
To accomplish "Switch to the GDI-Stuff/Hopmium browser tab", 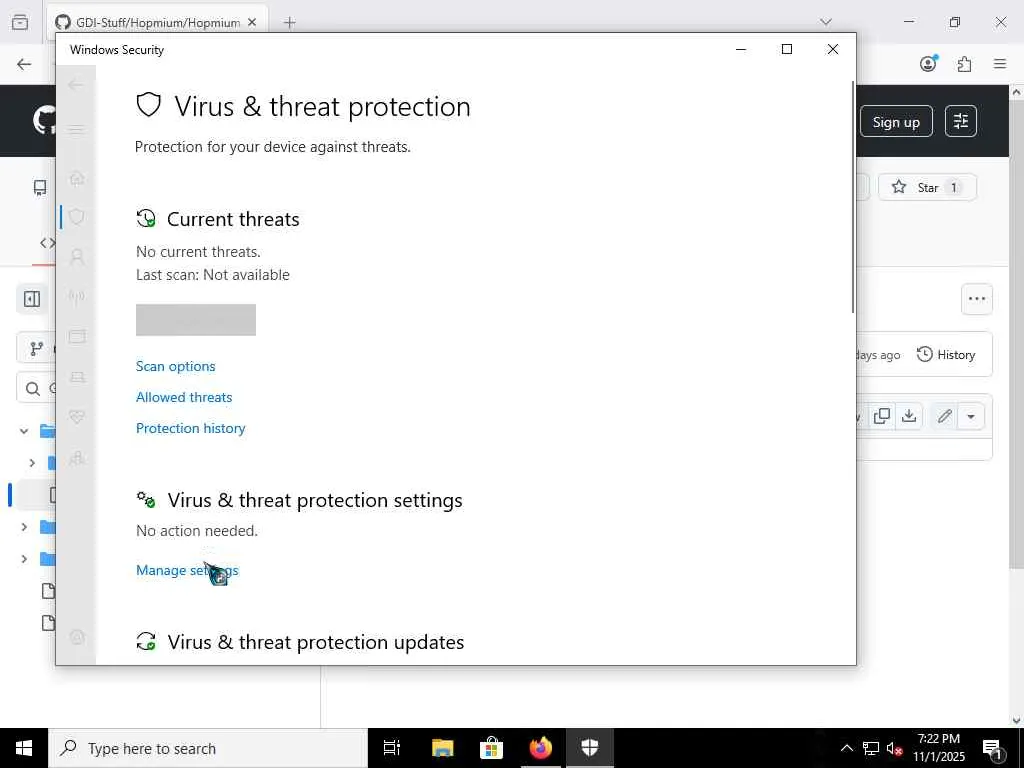I will [x=157, y=22].
